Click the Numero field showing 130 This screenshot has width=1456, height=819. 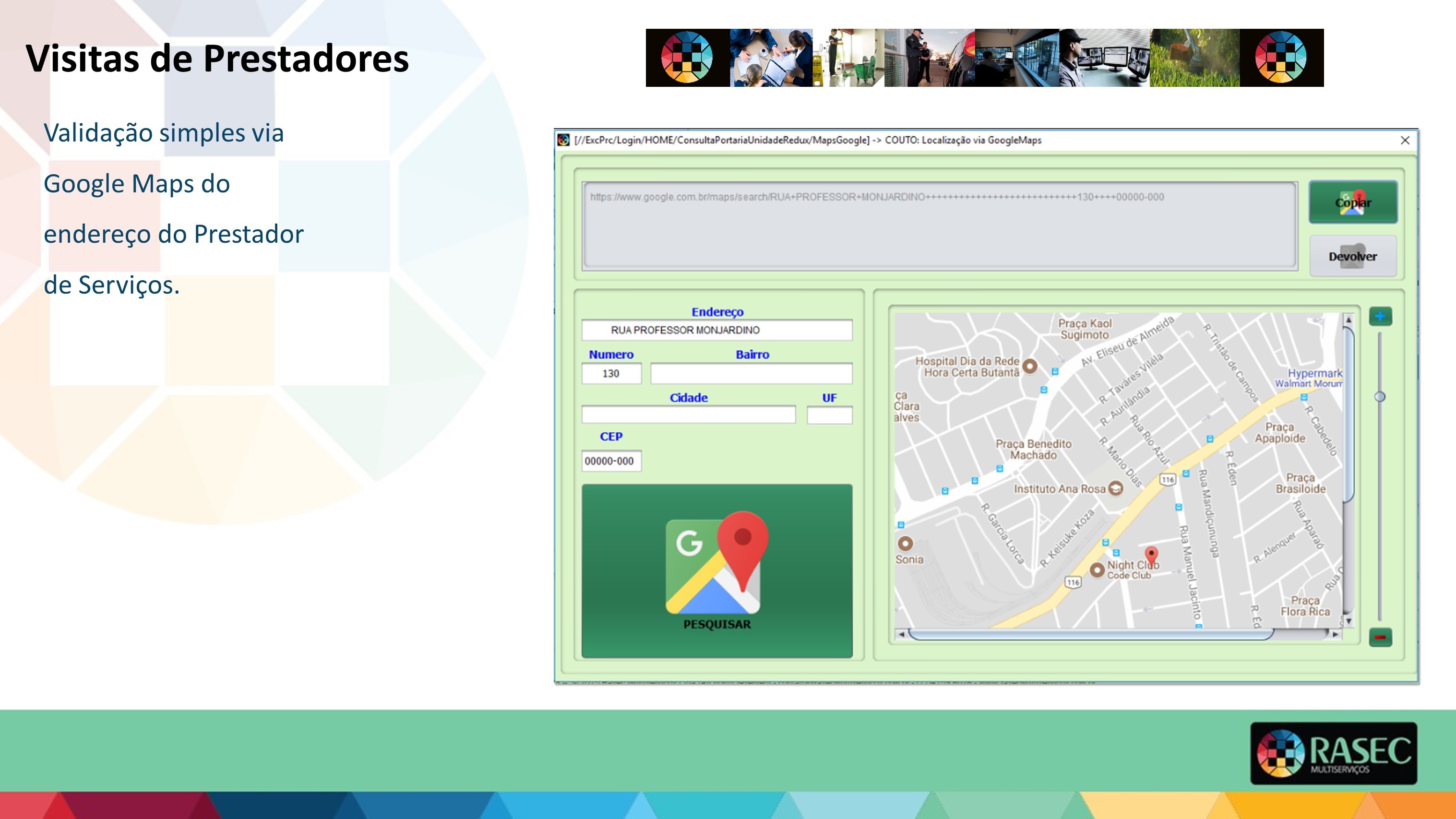(x=611, y=374)
